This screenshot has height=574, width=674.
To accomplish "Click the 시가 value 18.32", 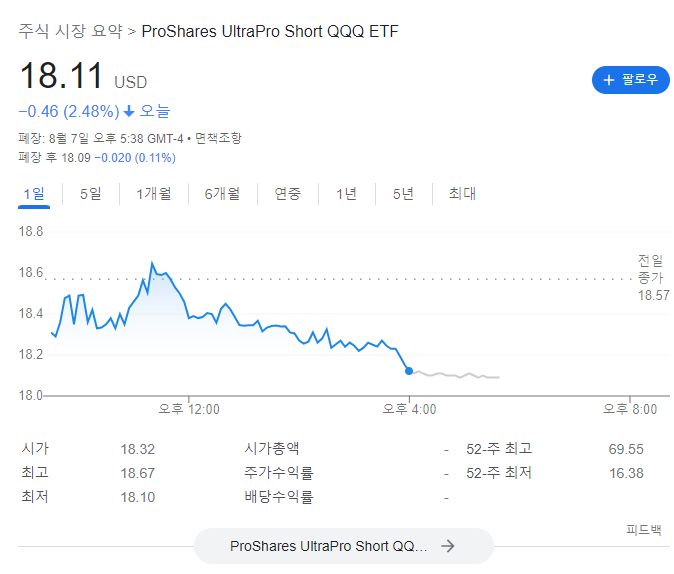I will click(138, 449).
